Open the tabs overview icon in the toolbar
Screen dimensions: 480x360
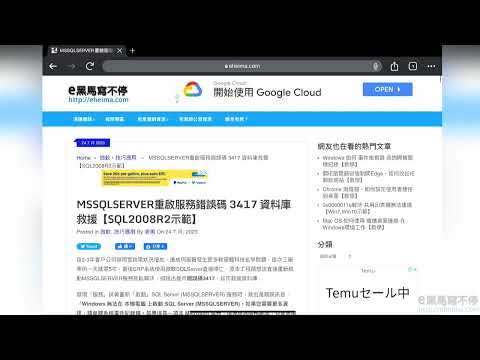pyautogui.click(x=413, y=66)
